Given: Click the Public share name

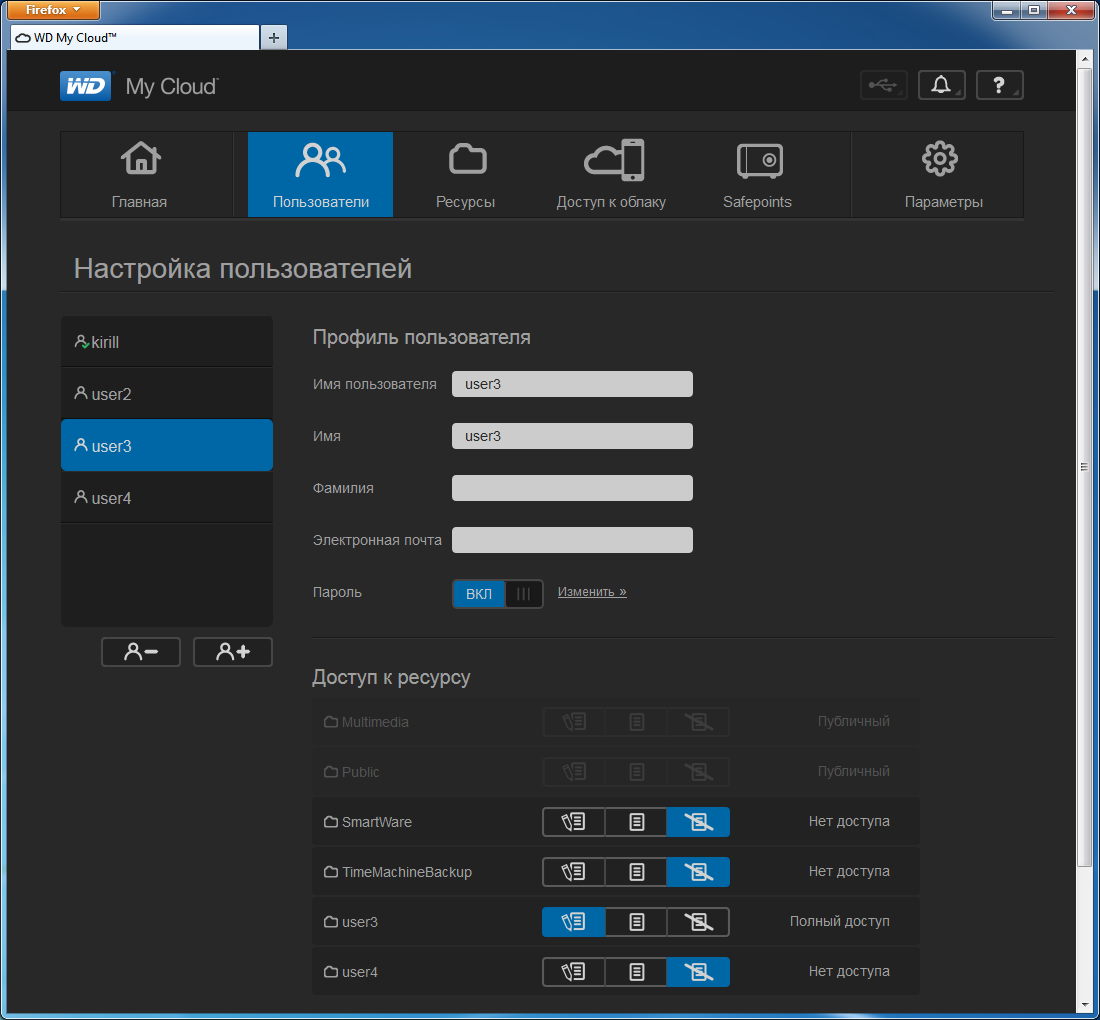Looking at the screenshot, I should tap(361, 772).
